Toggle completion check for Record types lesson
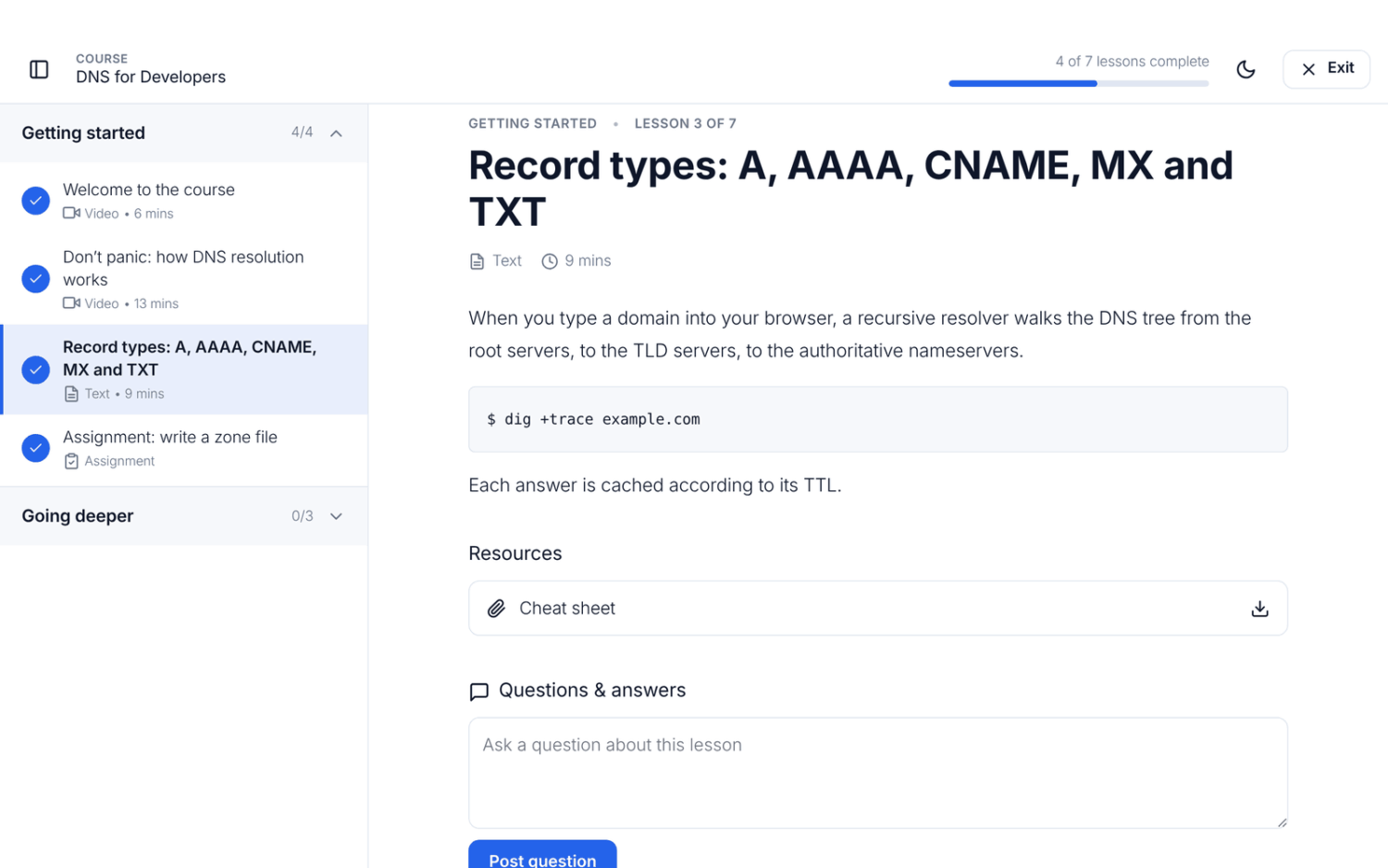Viewport: 1388px width, 868px height. (35, 369)
